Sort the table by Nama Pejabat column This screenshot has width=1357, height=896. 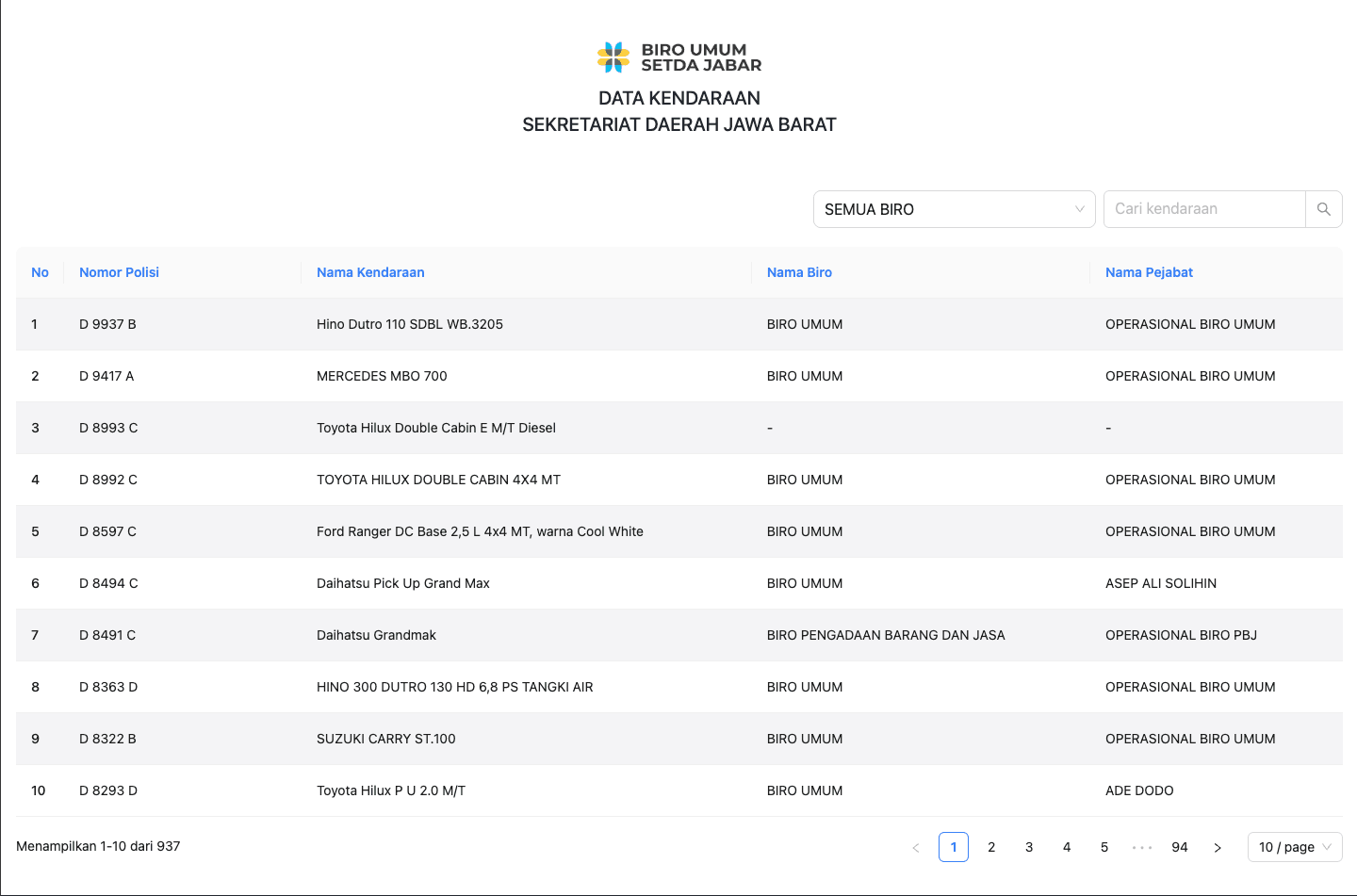[x=1149, y=272]
